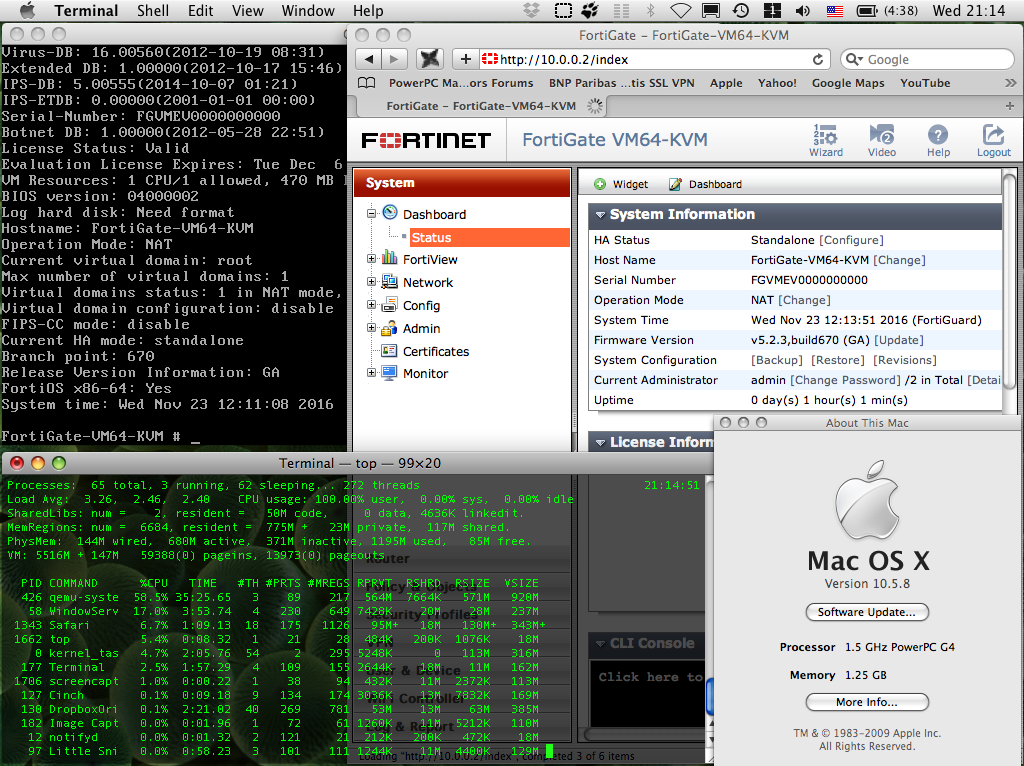
Task: Click the Dropbox menu bar icon
Action: point(532,10)
